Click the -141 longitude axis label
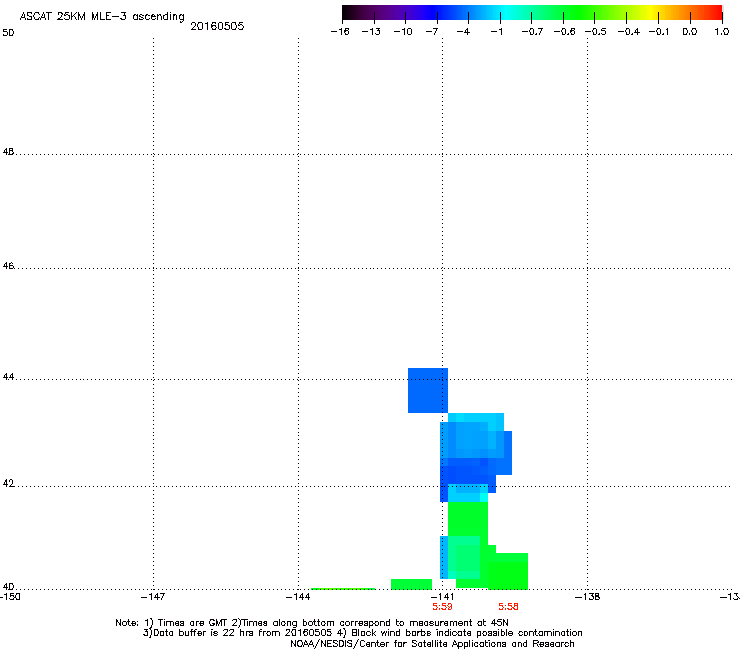Viewport: 740px width, 650px height. coord(442,597)
